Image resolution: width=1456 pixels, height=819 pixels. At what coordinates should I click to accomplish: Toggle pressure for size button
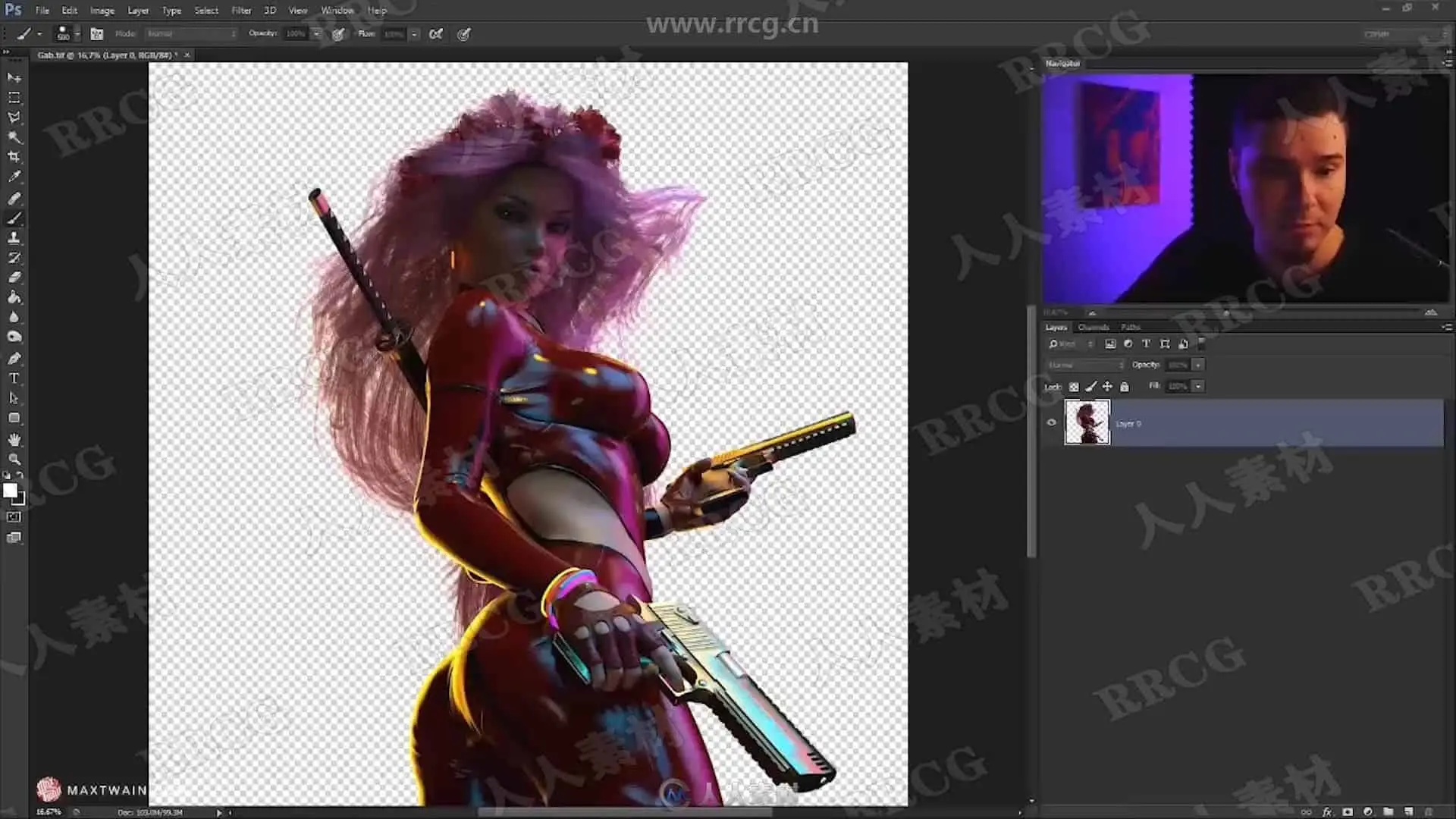464,33
